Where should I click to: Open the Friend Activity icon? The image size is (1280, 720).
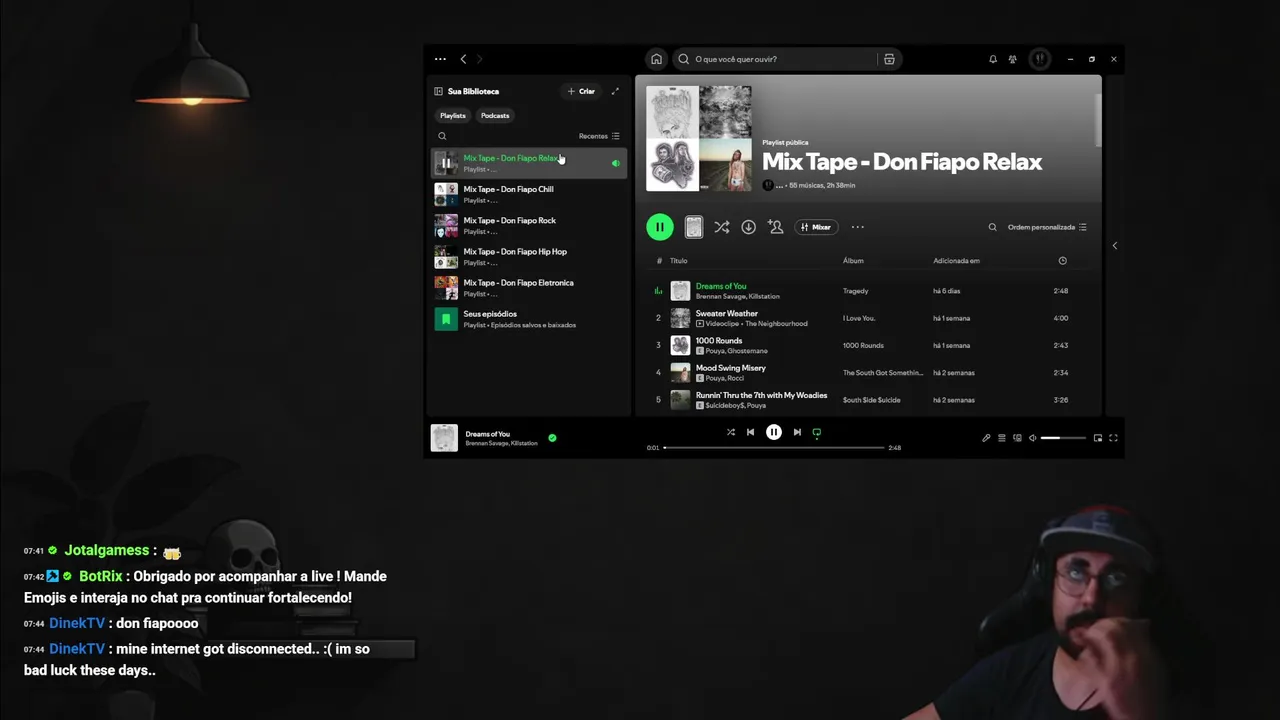1013,59
